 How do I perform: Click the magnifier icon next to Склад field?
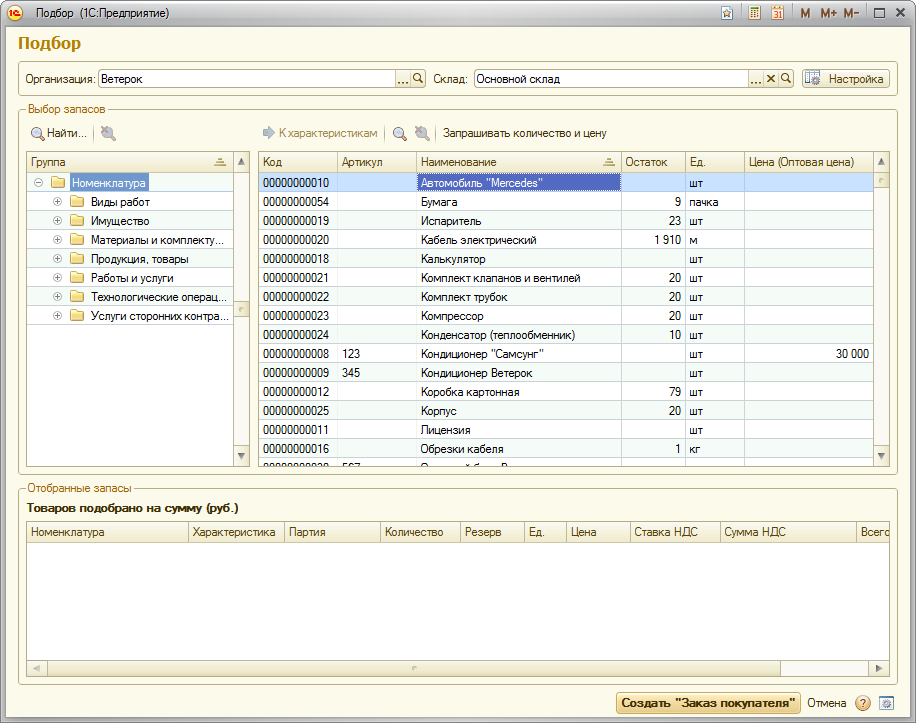(786, 79)
